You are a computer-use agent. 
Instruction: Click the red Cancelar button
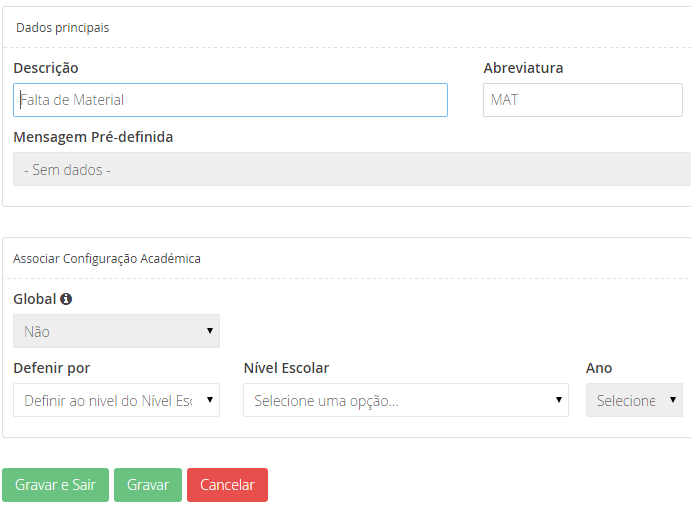(x=227, y=485)
